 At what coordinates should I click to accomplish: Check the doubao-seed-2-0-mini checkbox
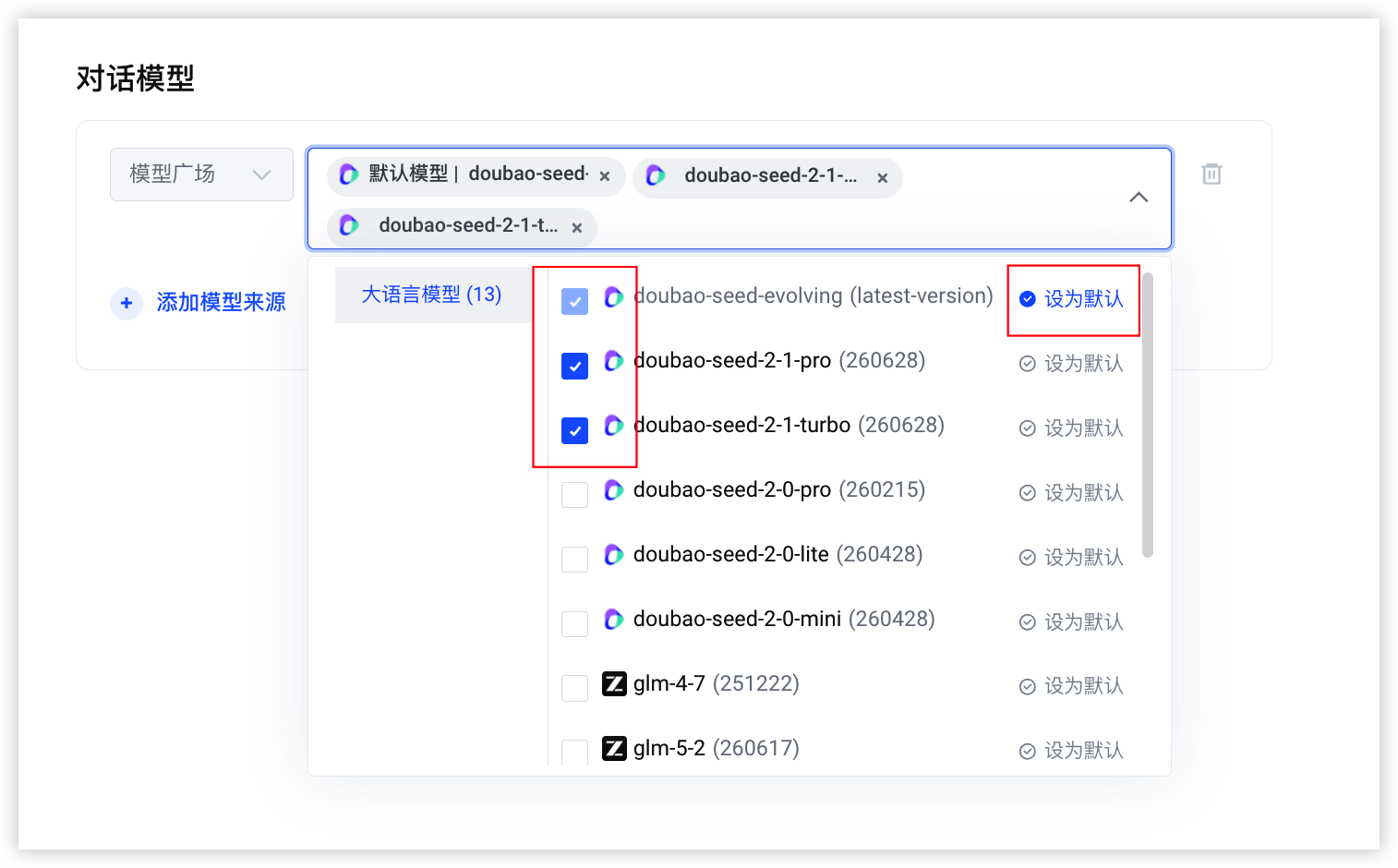point(574,624)
